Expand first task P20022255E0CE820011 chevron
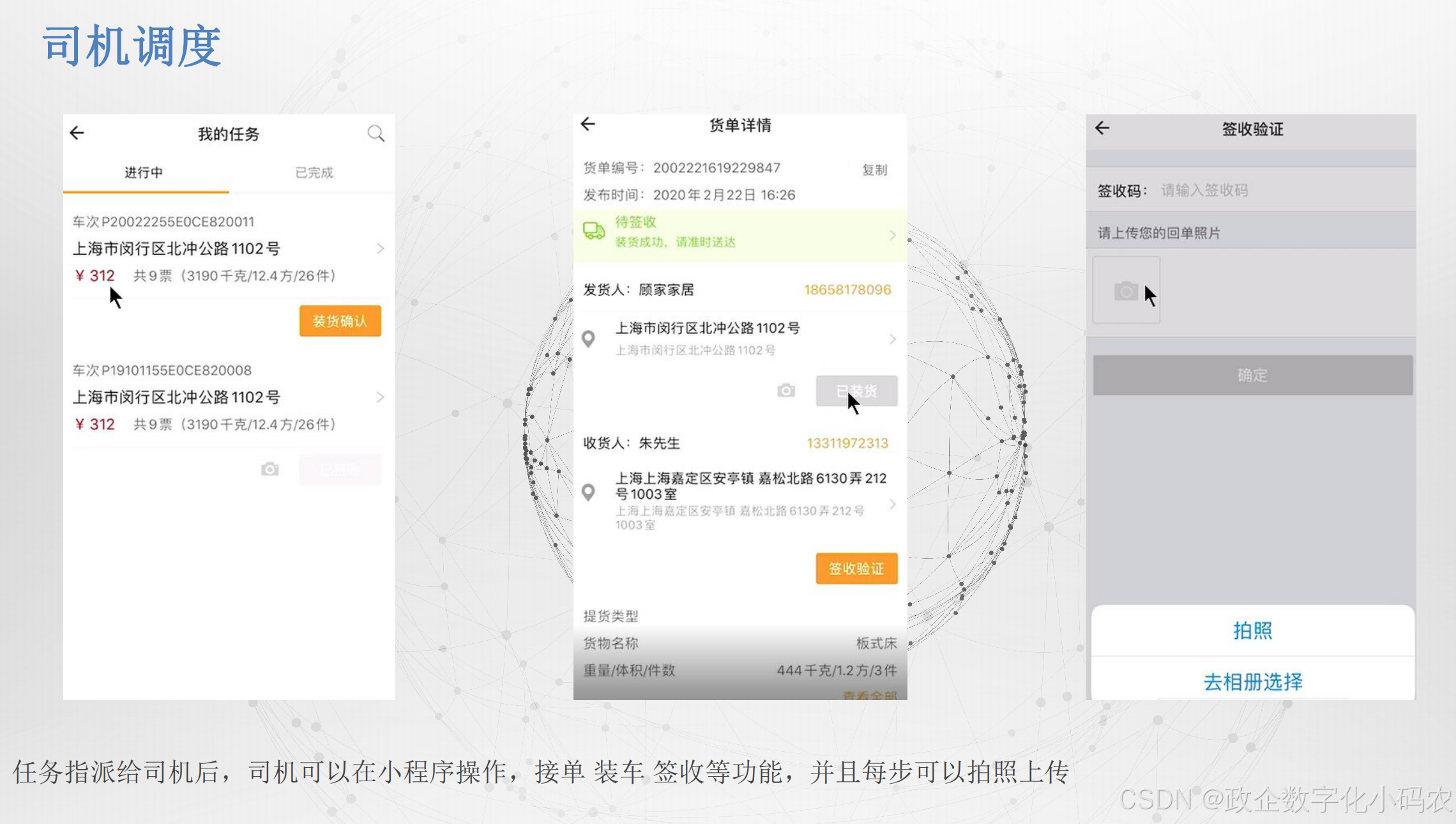This screenshot has width=1456, height=824. [x=380, y=248]
